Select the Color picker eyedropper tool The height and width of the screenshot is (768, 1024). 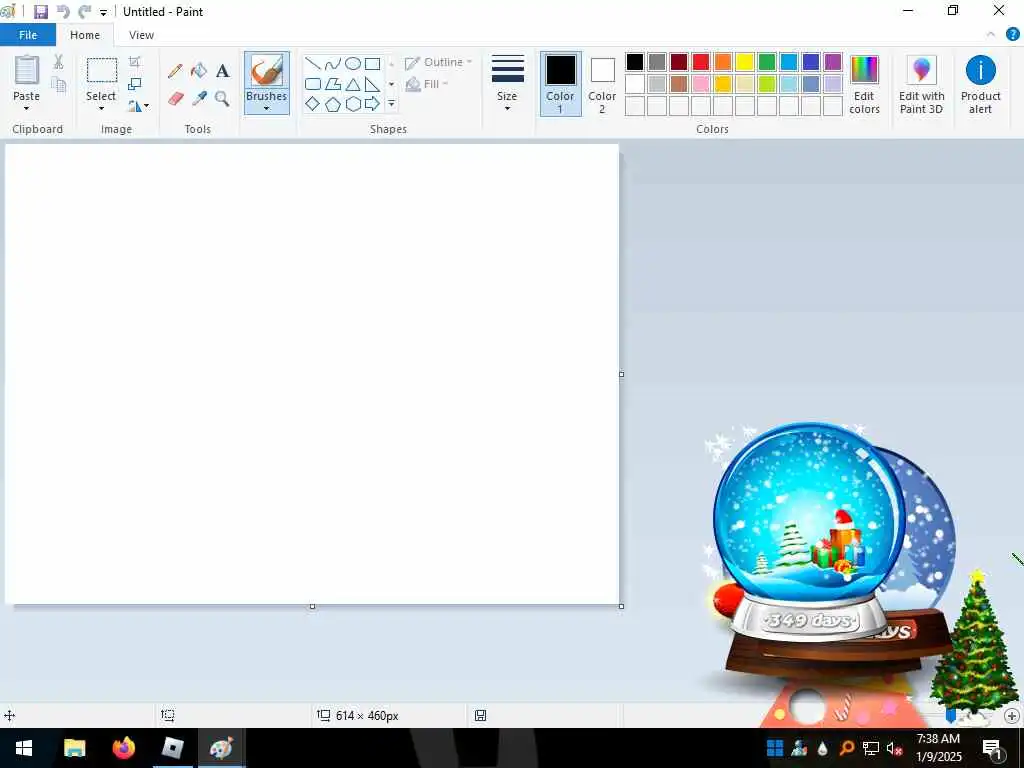pyautogui.click(x=199, y=99)
